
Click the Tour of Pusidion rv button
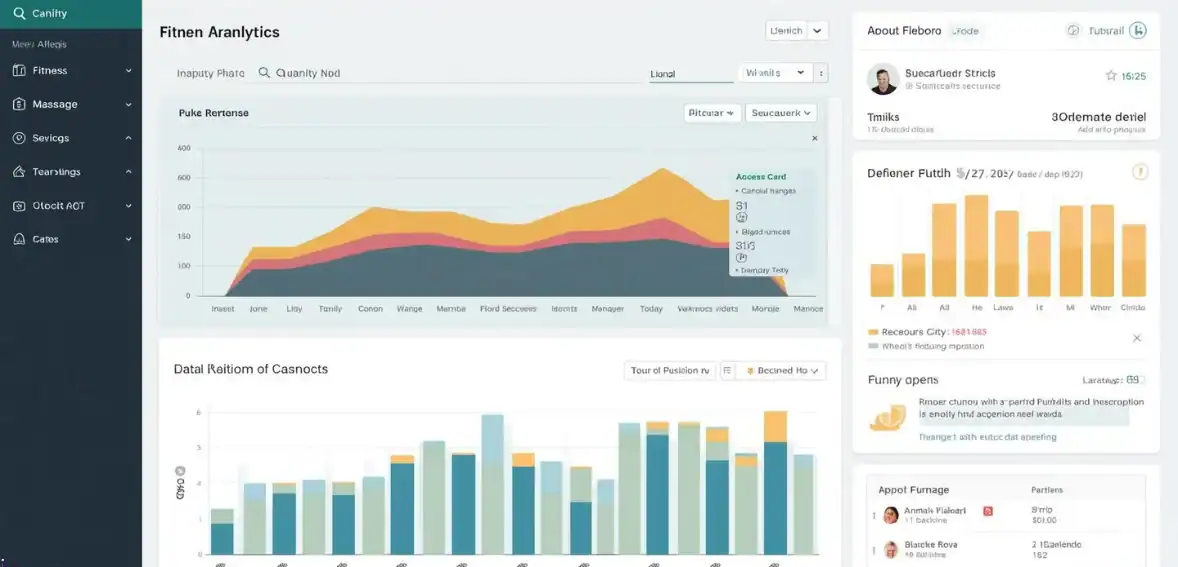pyautogui.click(x=669, y=370)
